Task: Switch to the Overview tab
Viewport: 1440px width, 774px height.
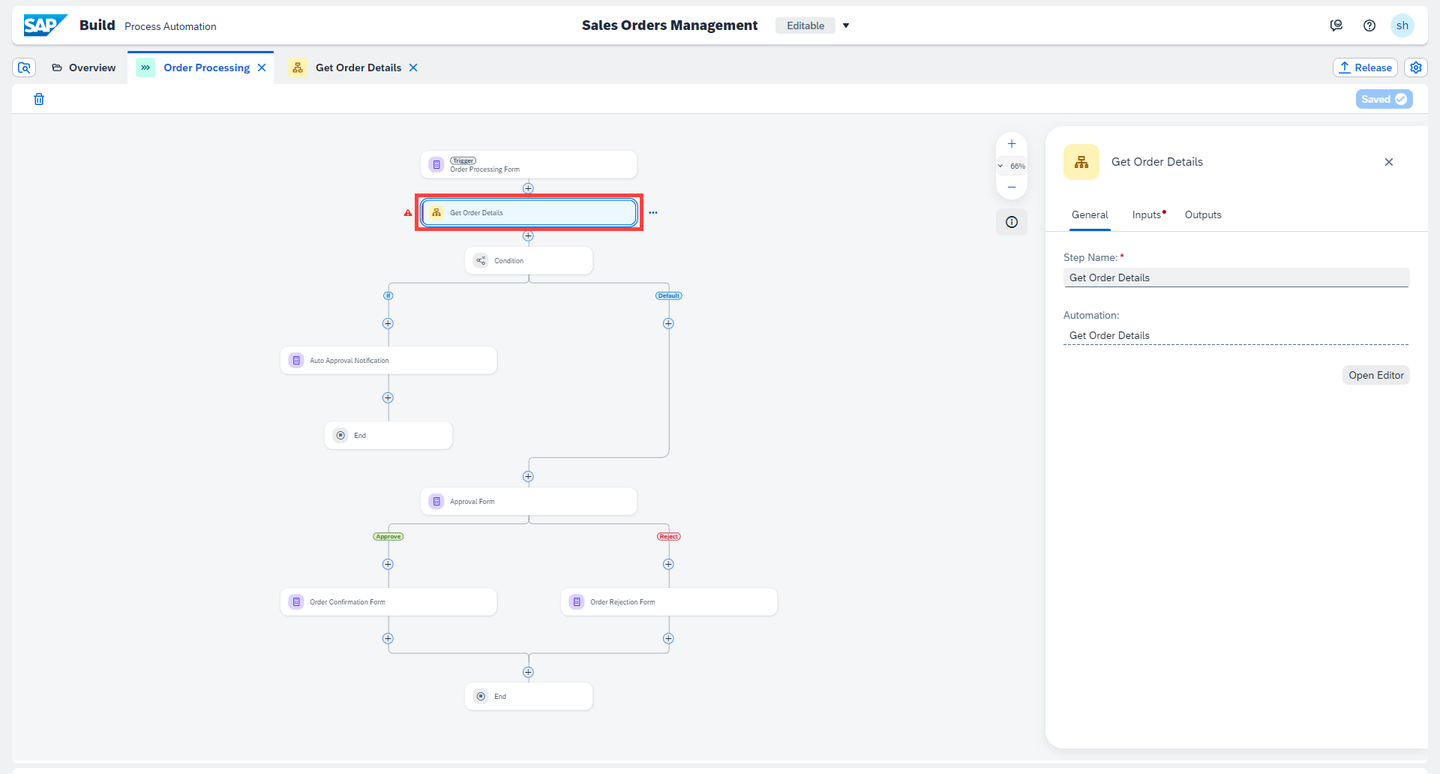Action: click(x=84, y=67)
